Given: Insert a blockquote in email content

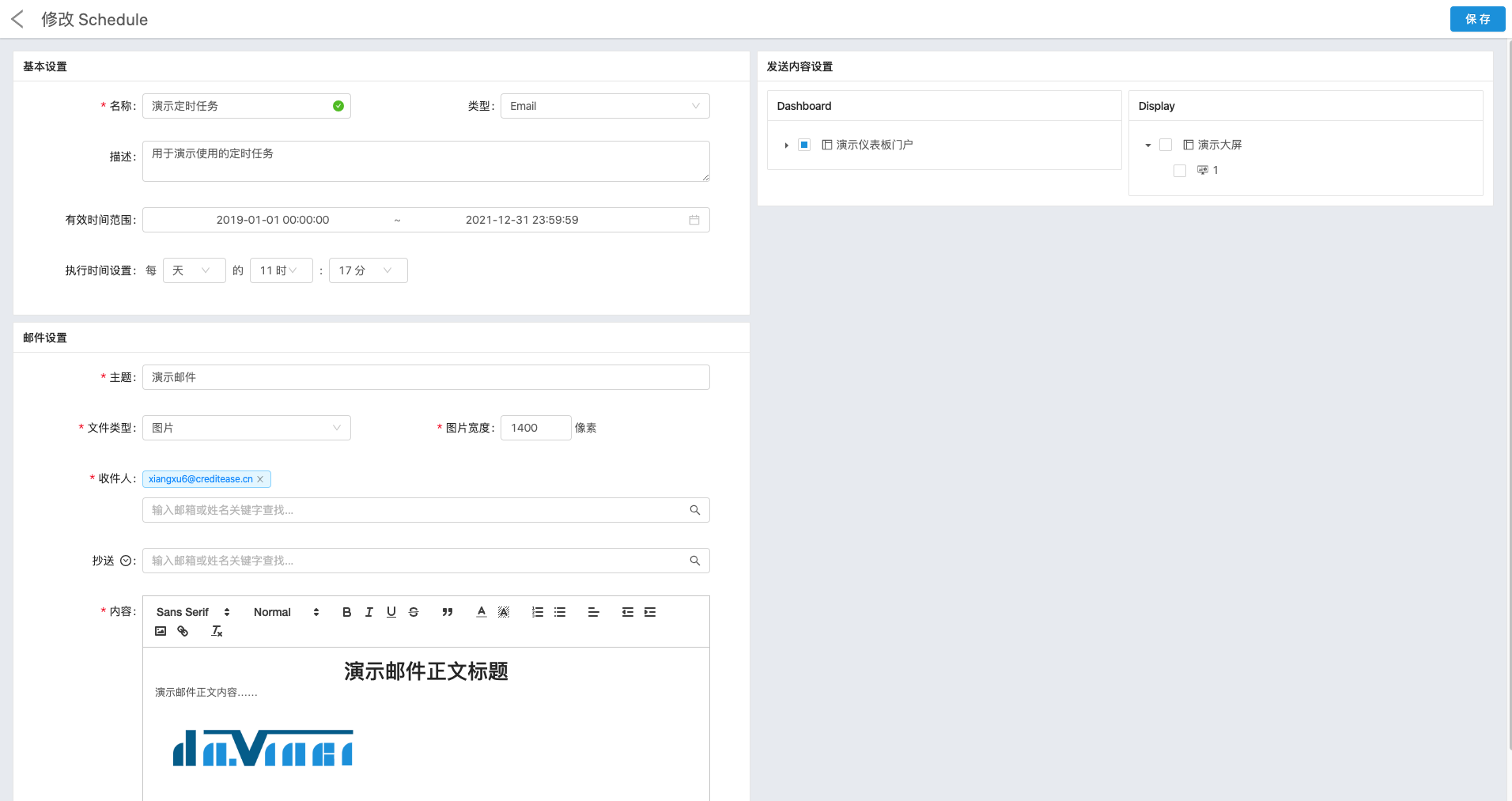Looking at the screenshot, I should [x=448, y=612].
